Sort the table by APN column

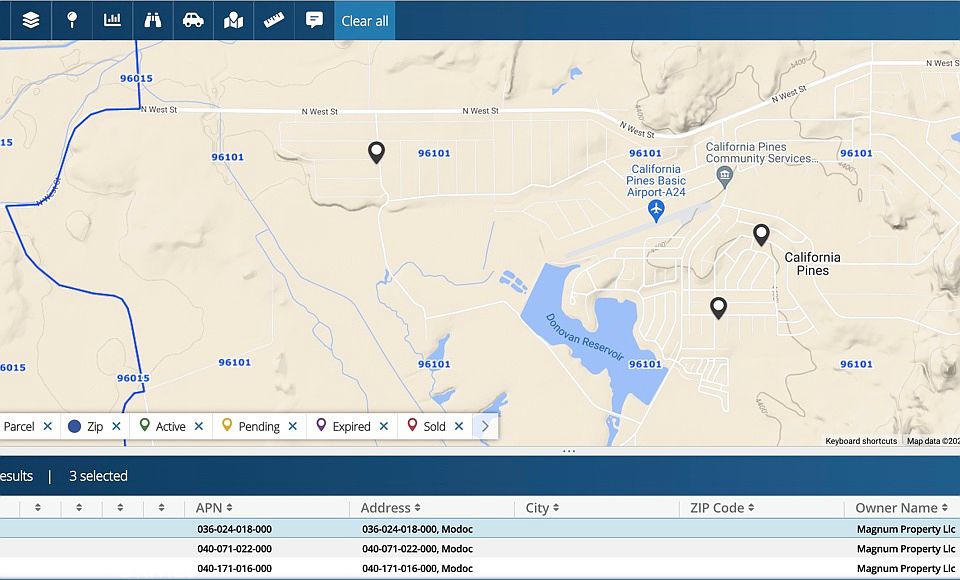(214, 508)
